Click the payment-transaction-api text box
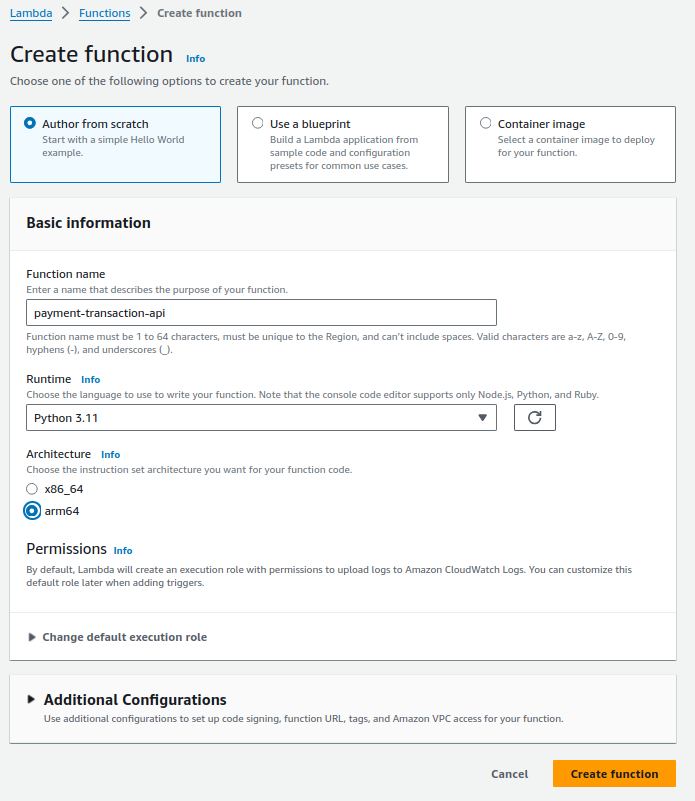Screen dimensions: 695x801 (x=261, y=312)
